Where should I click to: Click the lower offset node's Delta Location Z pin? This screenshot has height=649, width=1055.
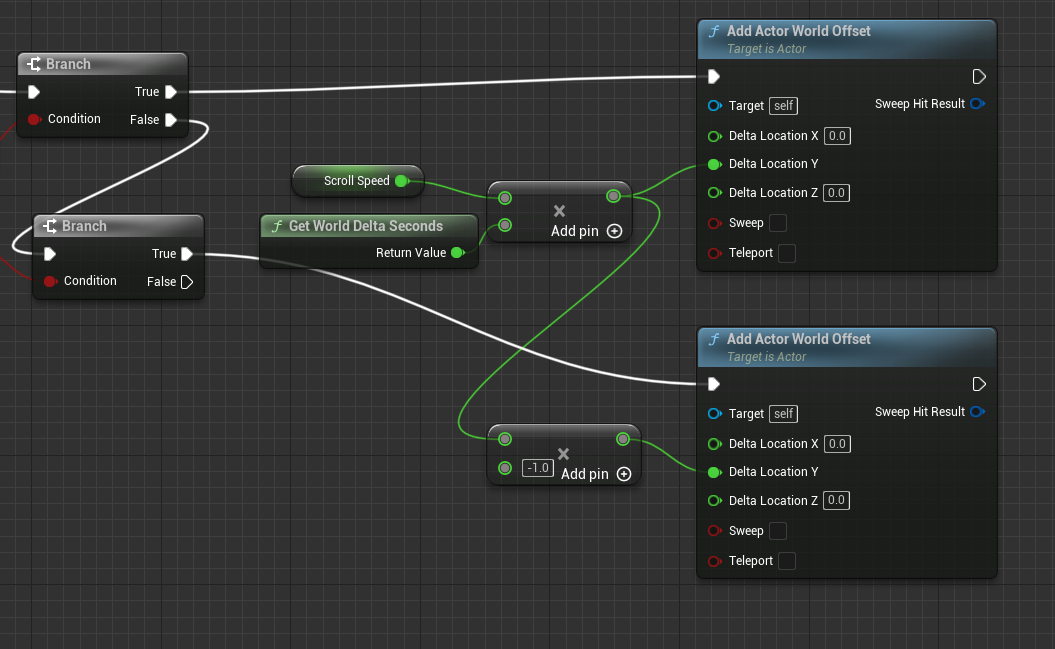pos(715,500)
